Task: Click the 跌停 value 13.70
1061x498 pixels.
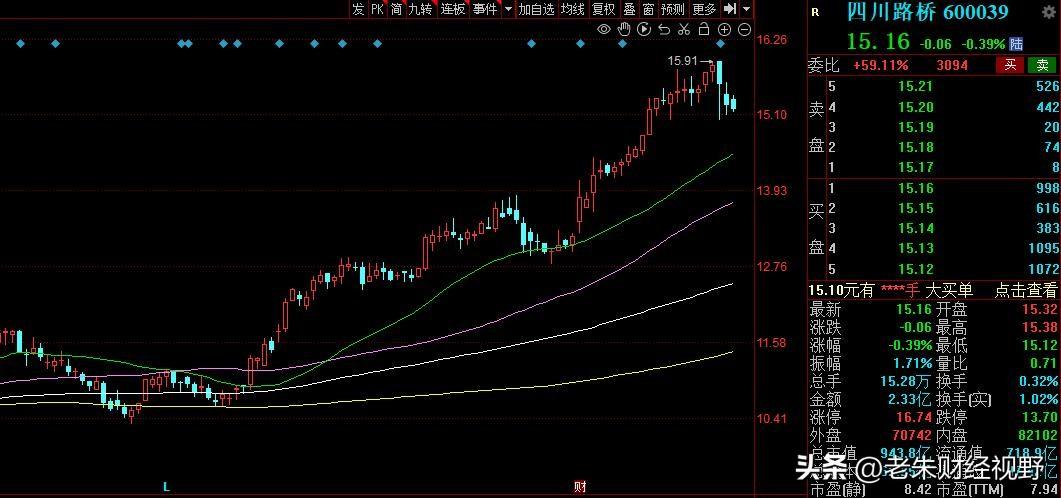Action: point(1041,417)
